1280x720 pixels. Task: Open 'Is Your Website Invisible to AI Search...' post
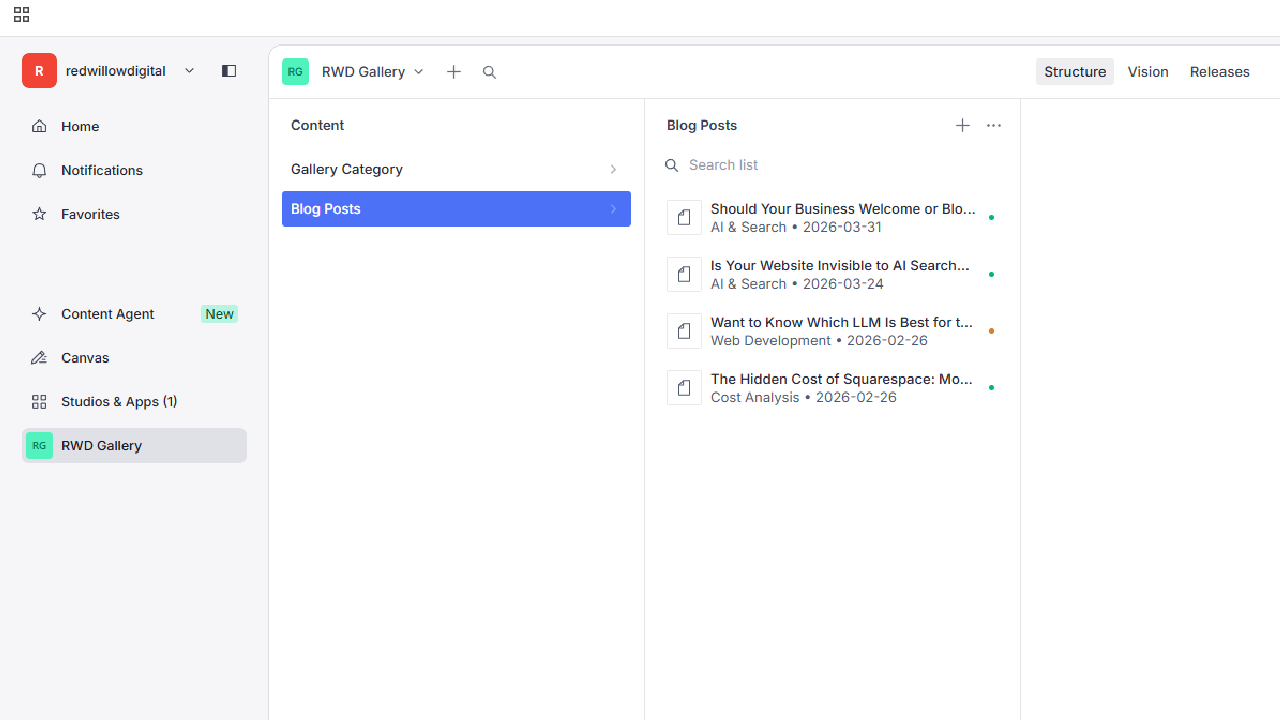click(833, 274)
